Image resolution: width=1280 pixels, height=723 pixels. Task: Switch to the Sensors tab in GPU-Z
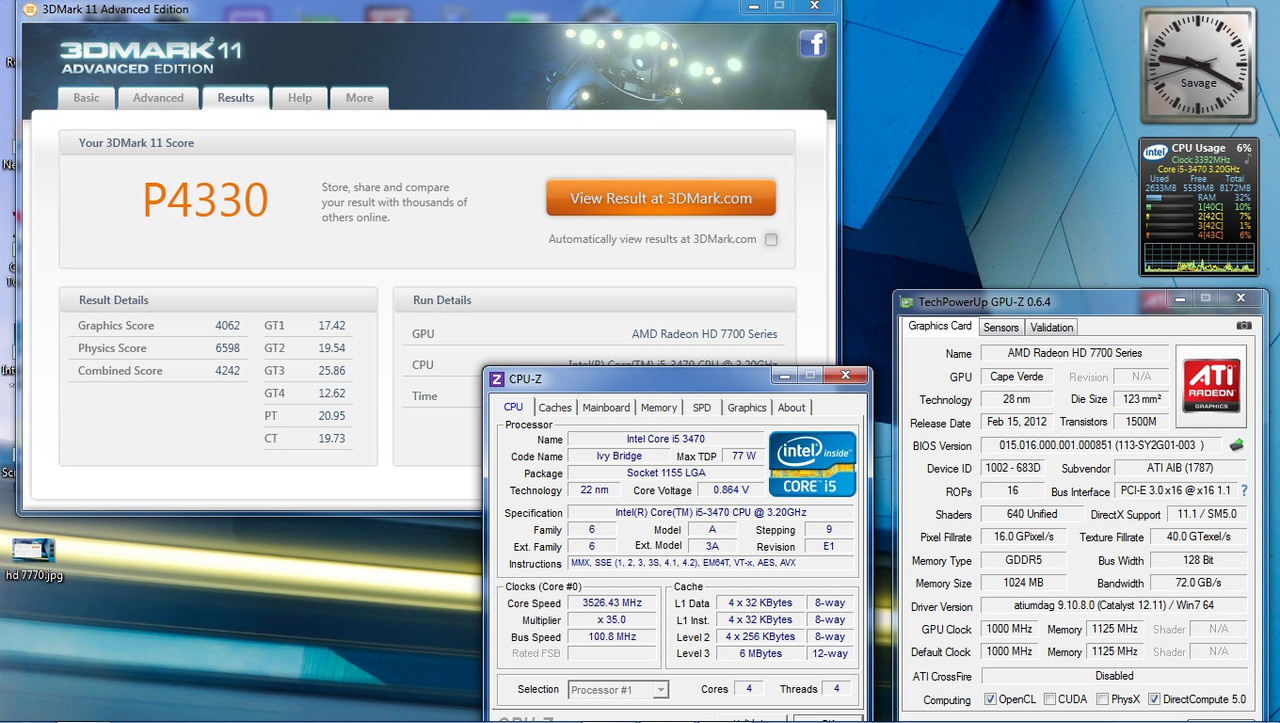click(1001, 327)
